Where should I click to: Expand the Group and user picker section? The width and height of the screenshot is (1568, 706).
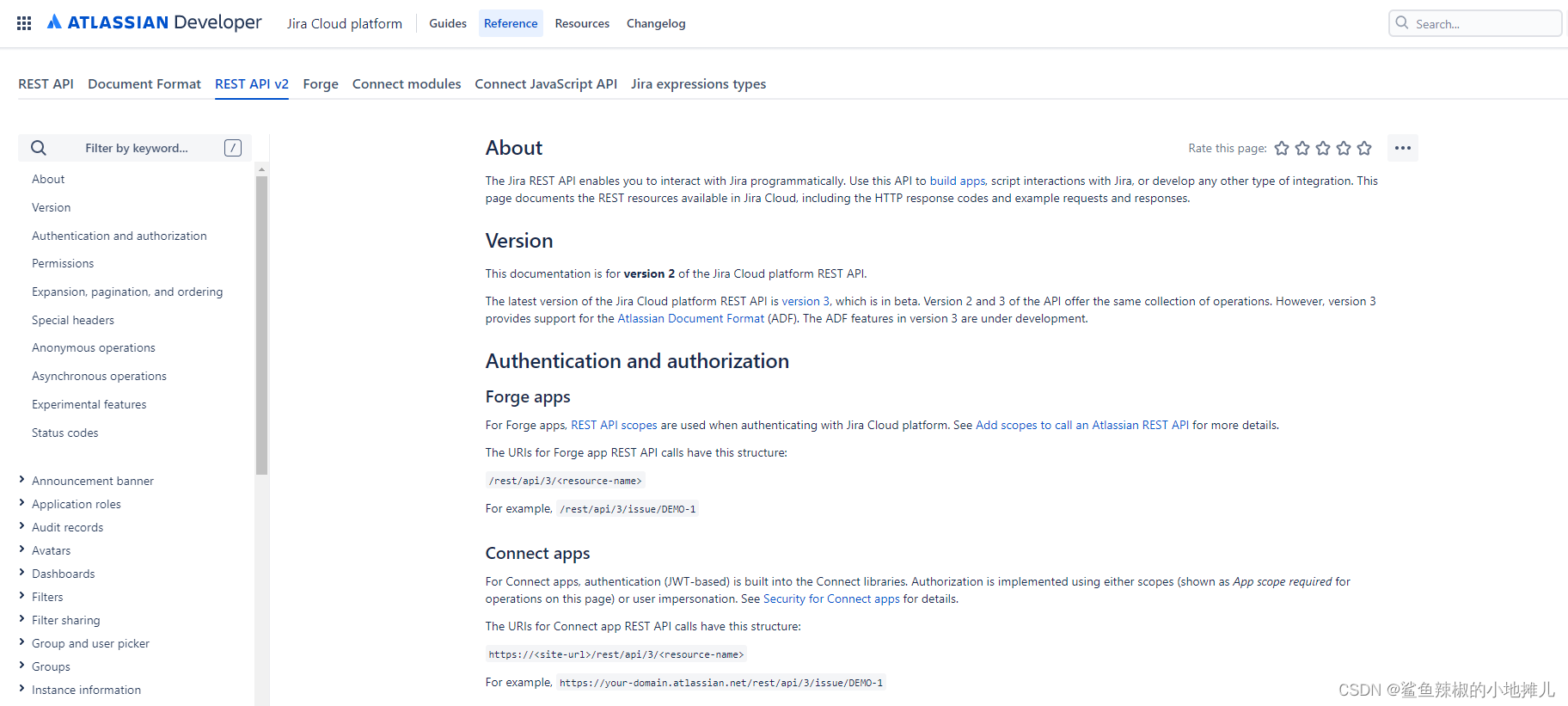(21, 642)
